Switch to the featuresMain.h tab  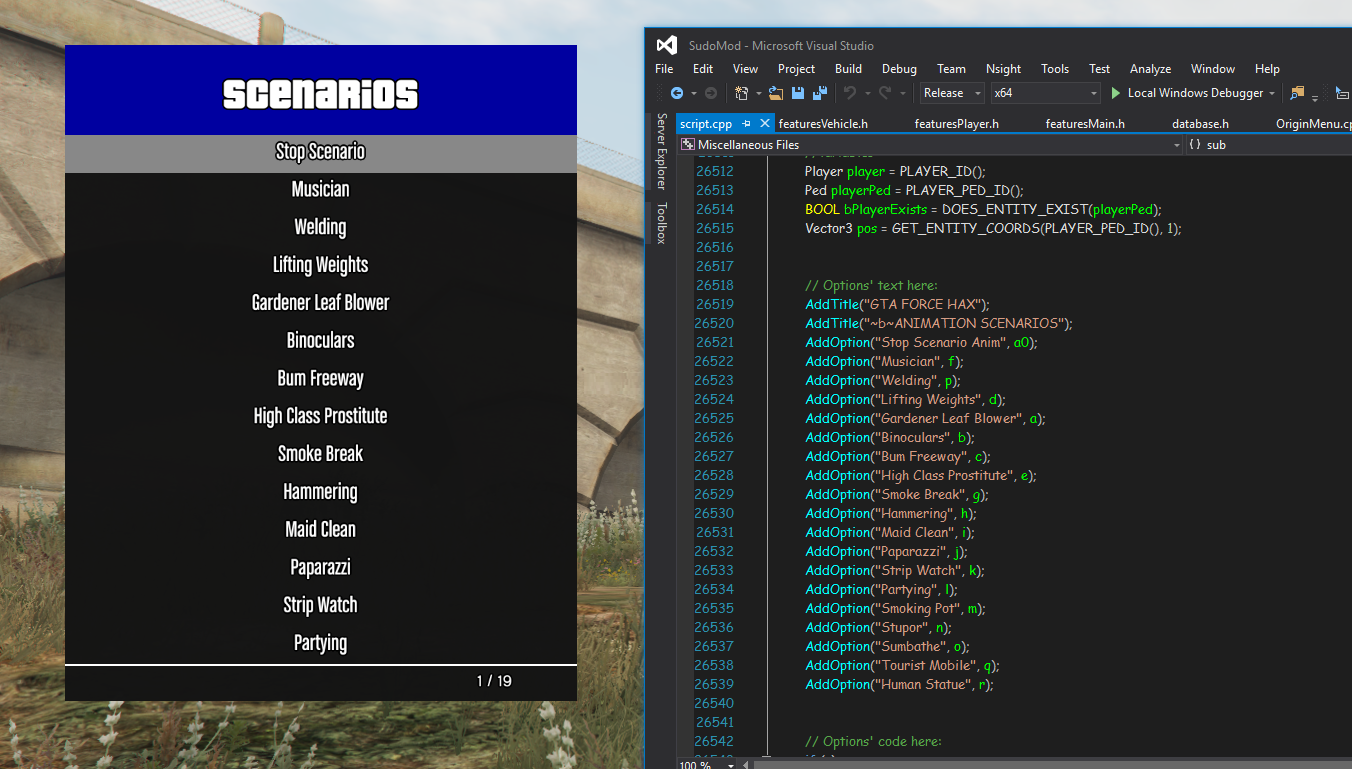tap(1085, 124)
